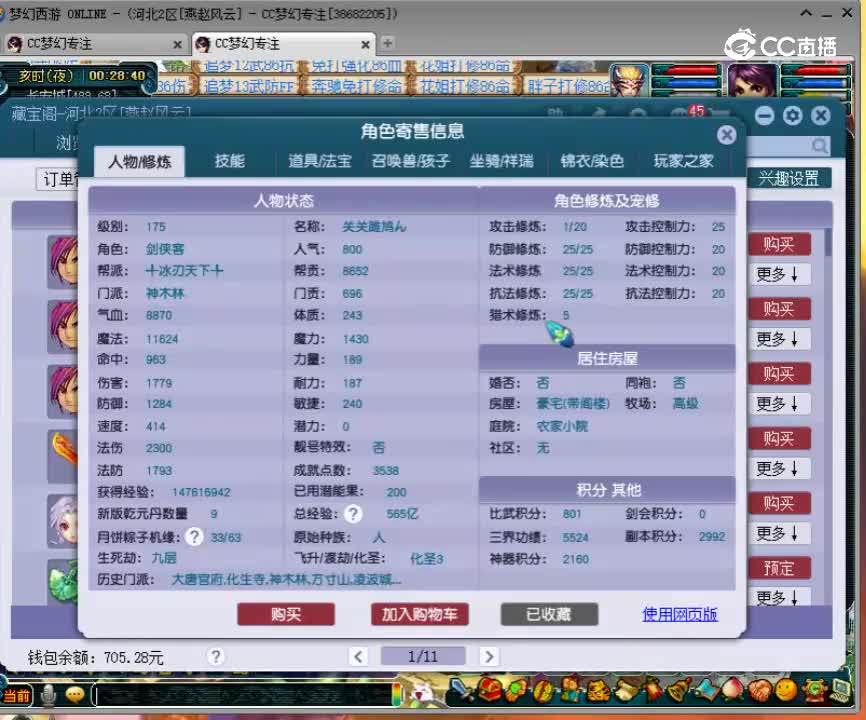Click the pink peach icon in bottom toolbar
The image size is (866, 720).
click(733, 690)
